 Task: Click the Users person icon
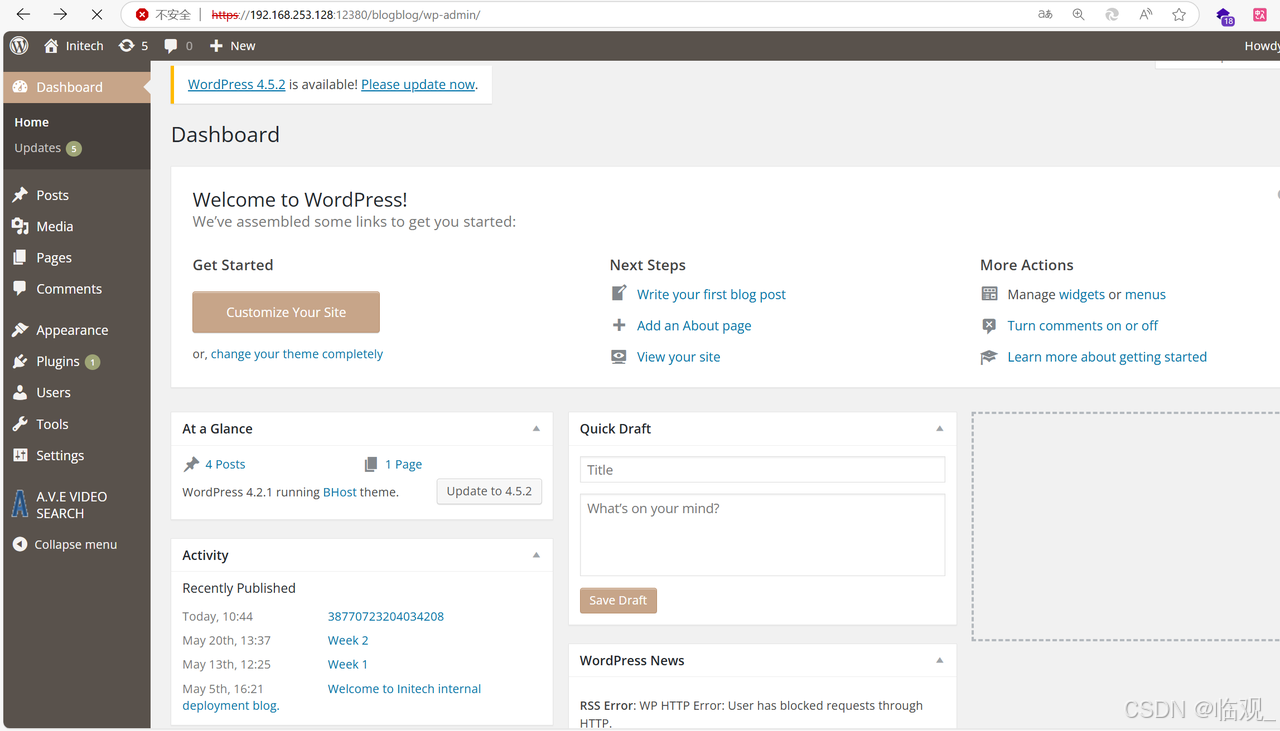click(20, 392)
